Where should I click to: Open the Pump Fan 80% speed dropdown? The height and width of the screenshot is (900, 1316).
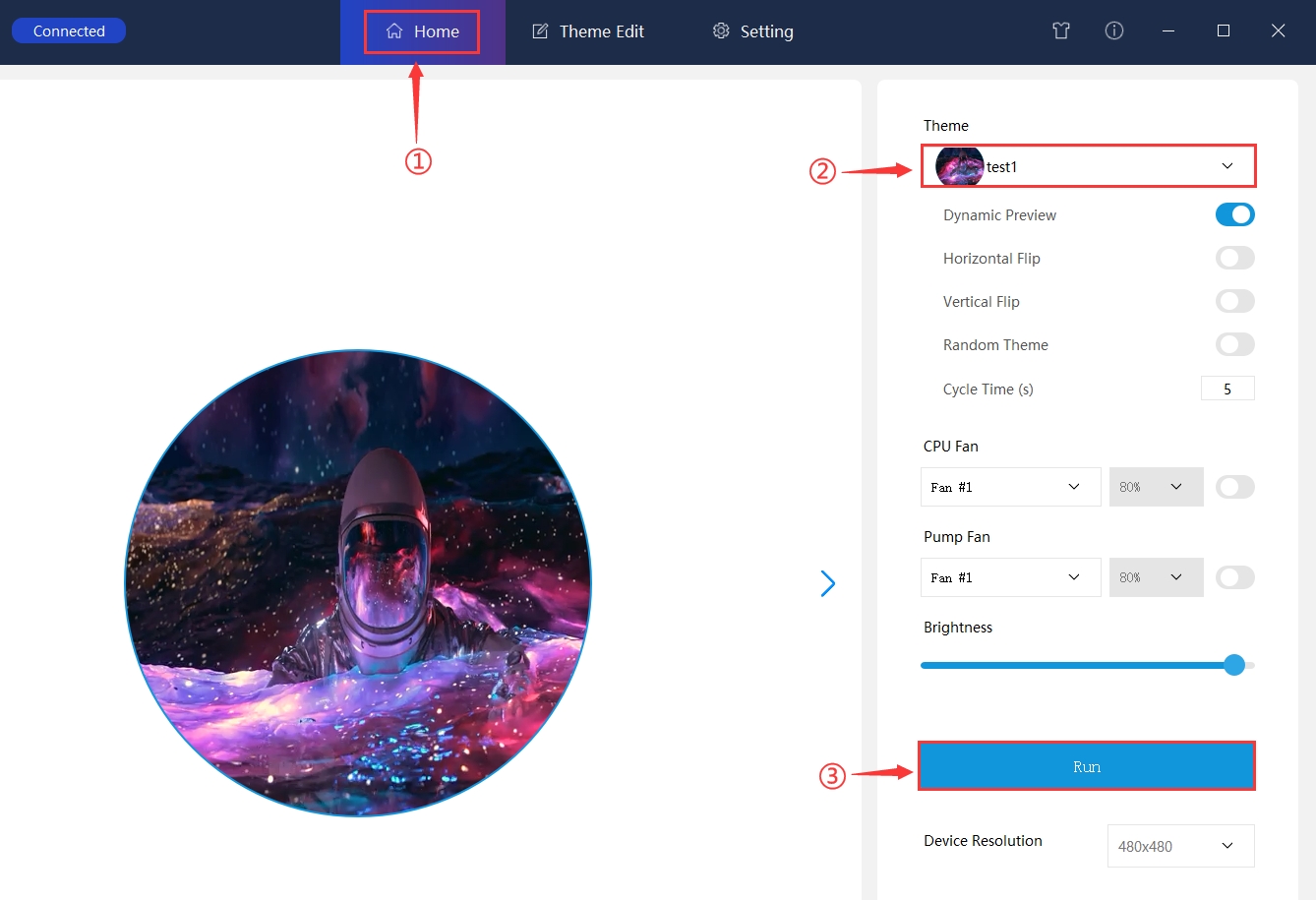[x=1156, y=577]
